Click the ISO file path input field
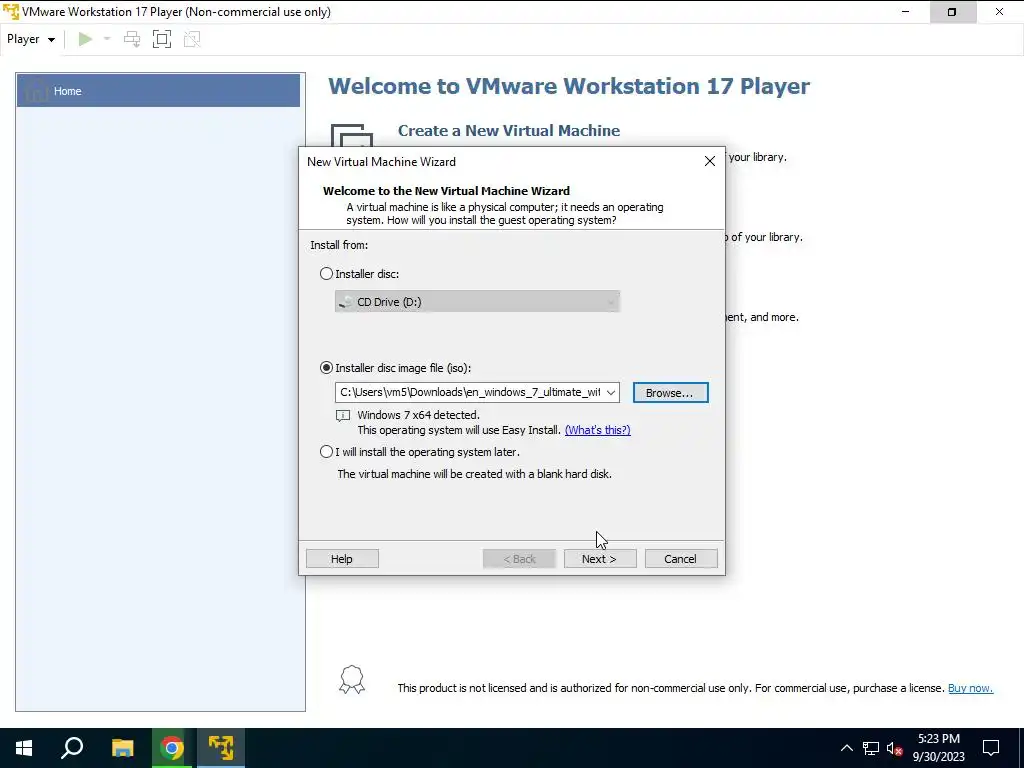 coord(470,392)
